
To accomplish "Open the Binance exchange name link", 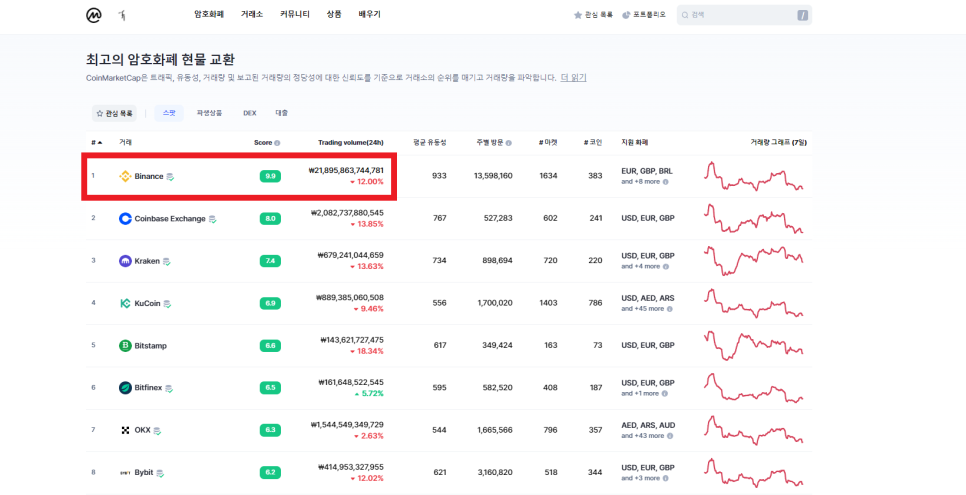I will 149,176.
